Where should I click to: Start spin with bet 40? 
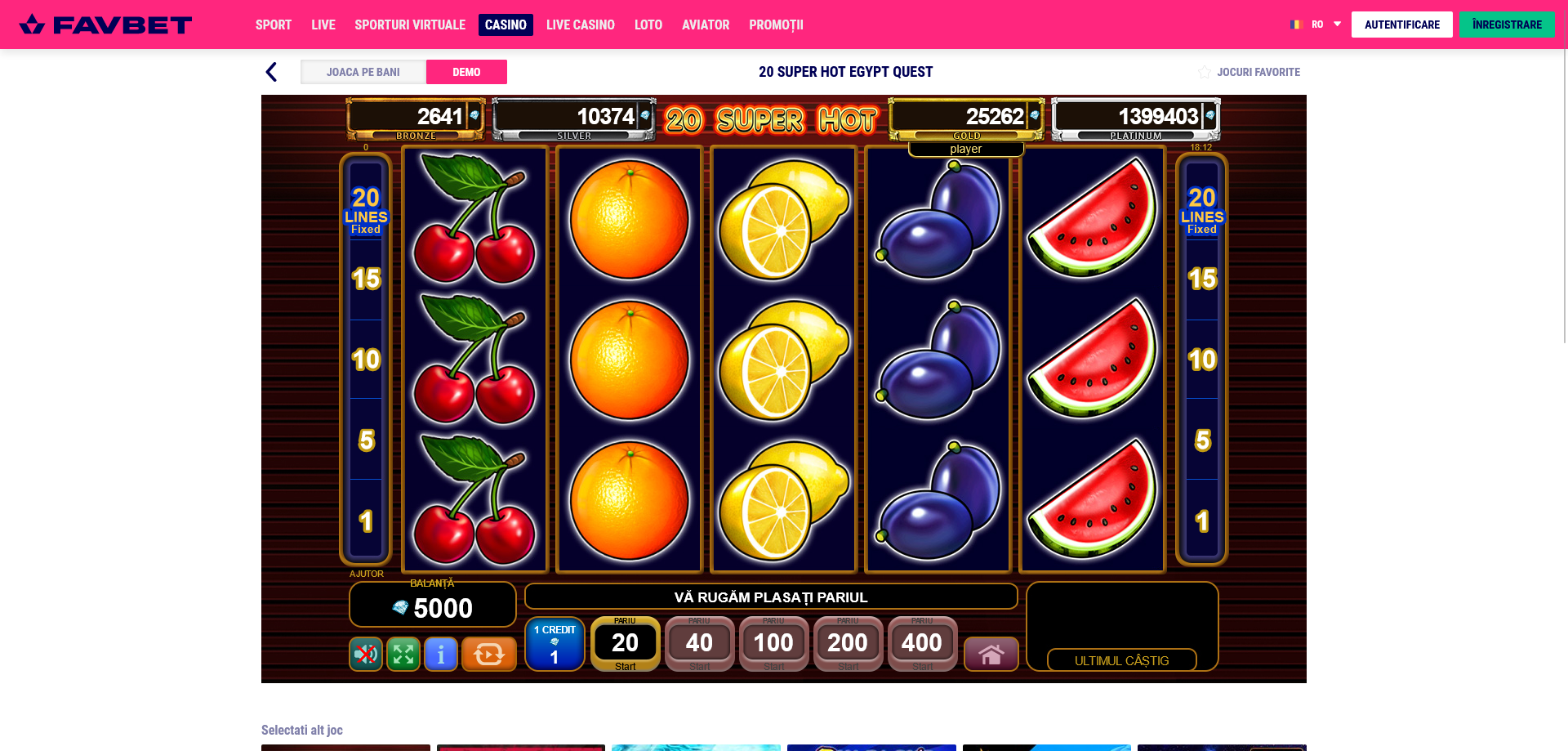click(x=699, y=644)
